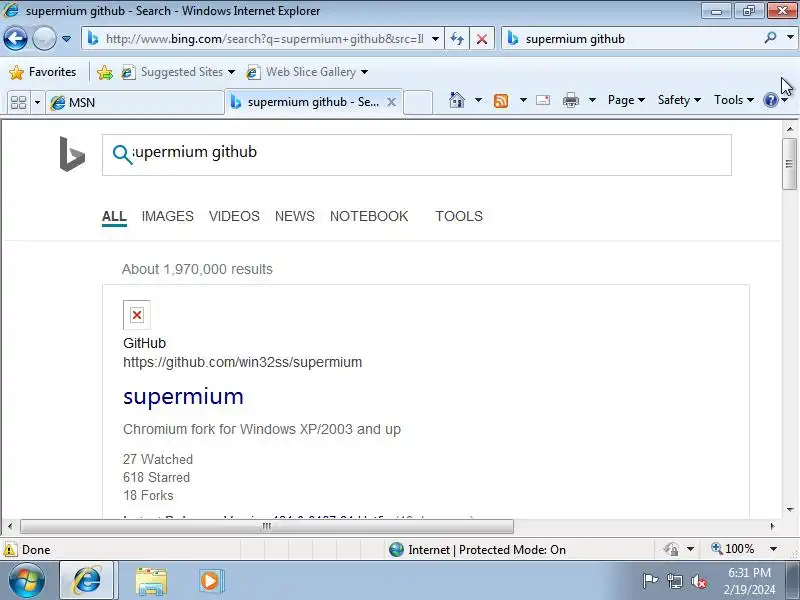This screenshot has height=600, width=800.
Task: Open the TOOLS filter on Bing
Action: pos(459,216)
